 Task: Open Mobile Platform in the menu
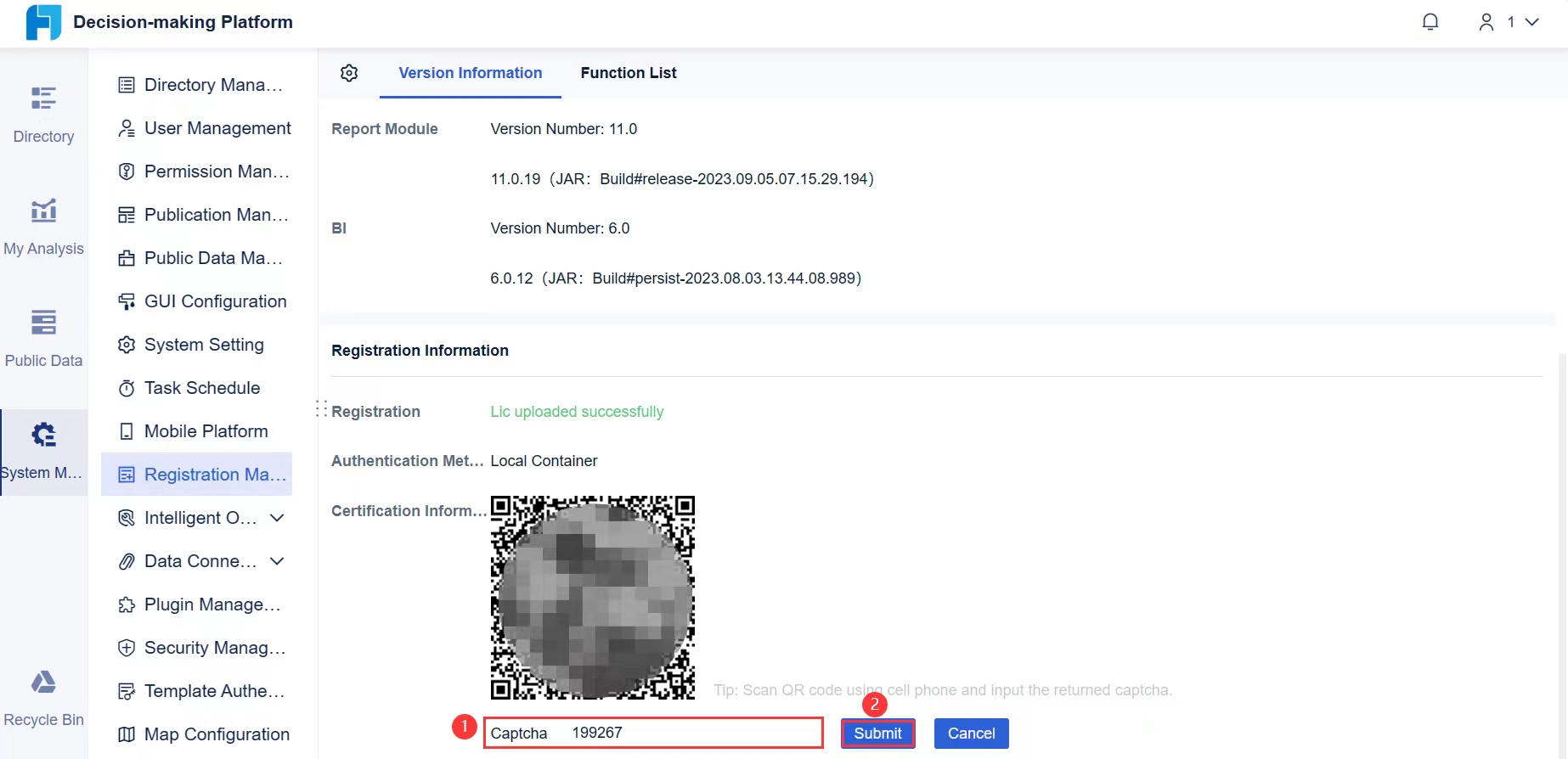(x=197, y=431)
